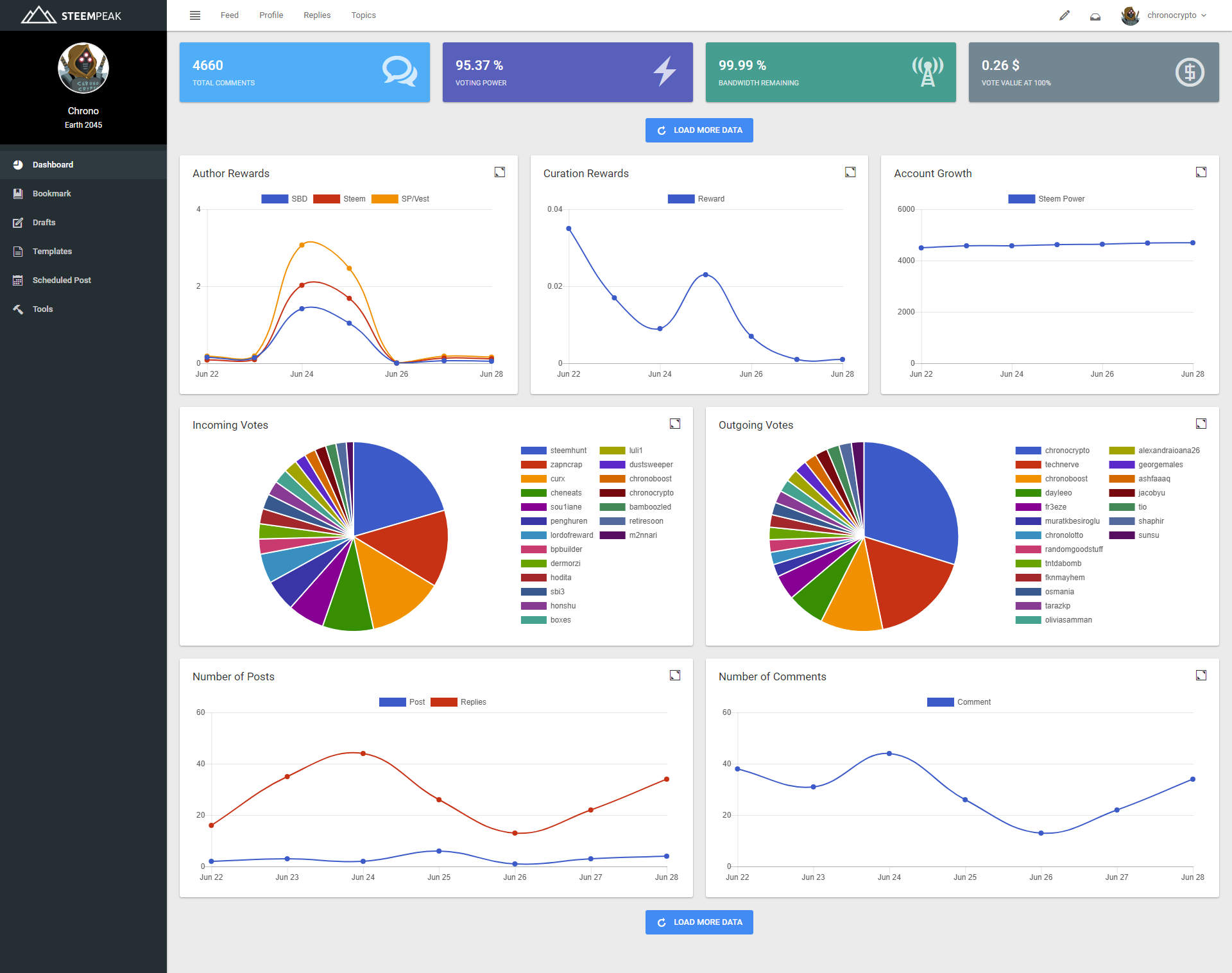Expand the Author Rewards chart

pos(500,172)
